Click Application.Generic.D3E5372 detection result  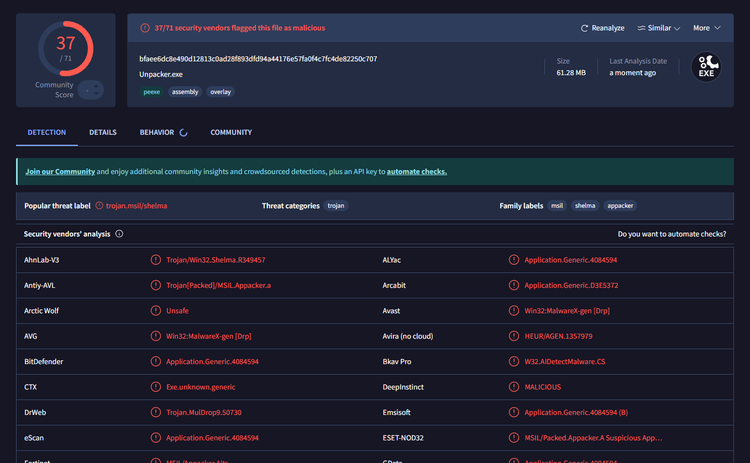point(571,285)
